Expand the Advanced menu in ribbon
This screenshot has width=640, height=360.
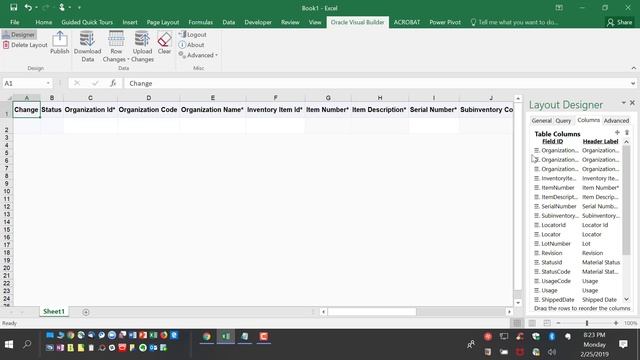point(198,55)
